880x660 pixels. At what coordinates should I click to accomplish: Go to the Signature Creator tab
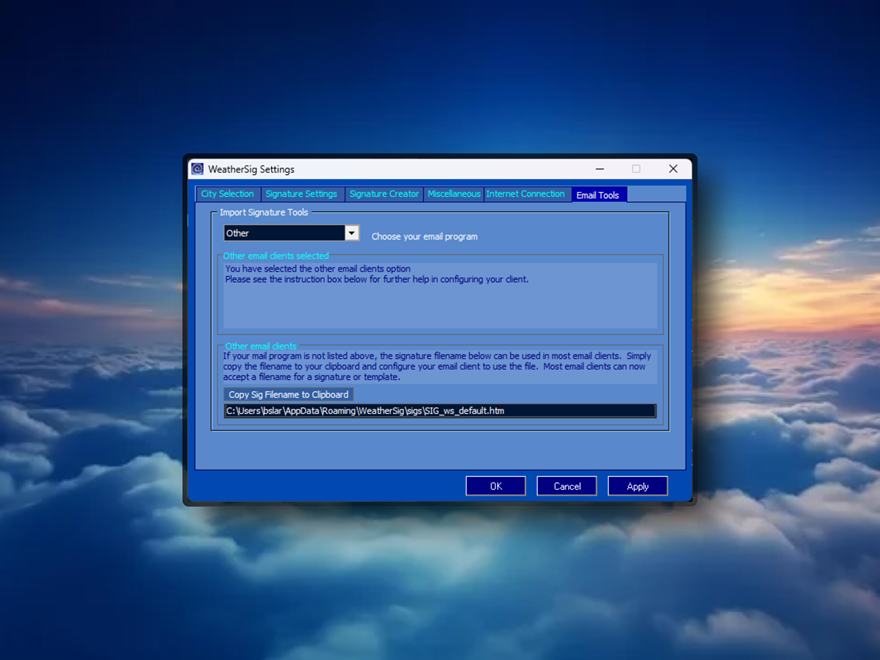pos(384,194)
